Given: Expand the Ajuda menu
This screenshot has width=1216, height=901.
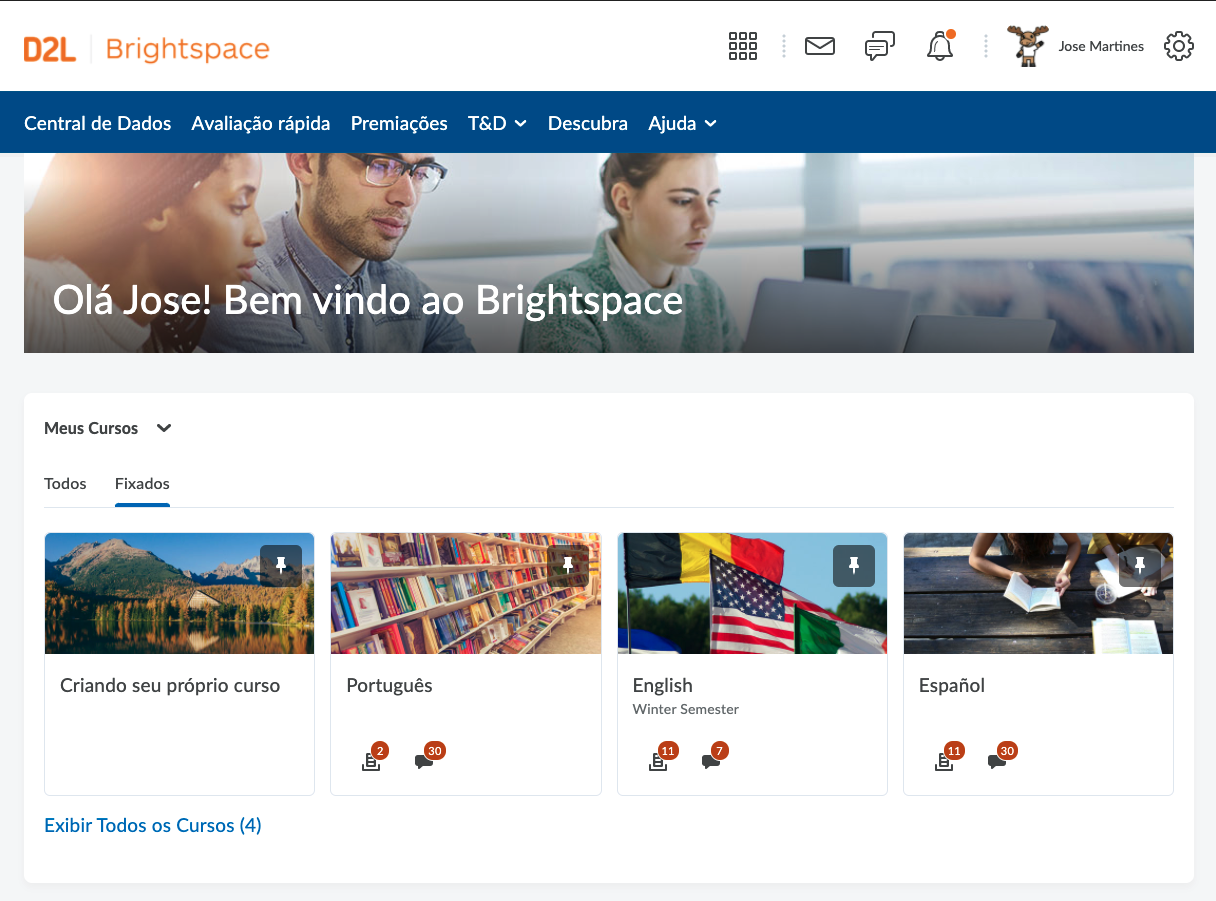Looking at the screenshot, I should coord(683,123).
